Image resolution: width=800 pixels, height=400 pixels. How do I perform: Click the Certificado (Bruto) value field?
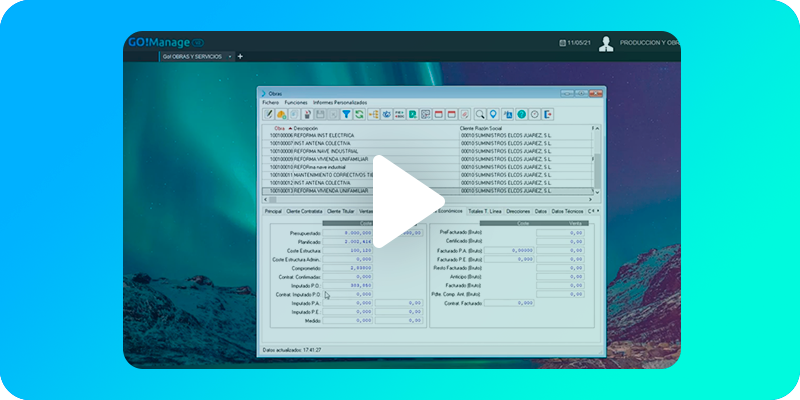pos(560,241)
